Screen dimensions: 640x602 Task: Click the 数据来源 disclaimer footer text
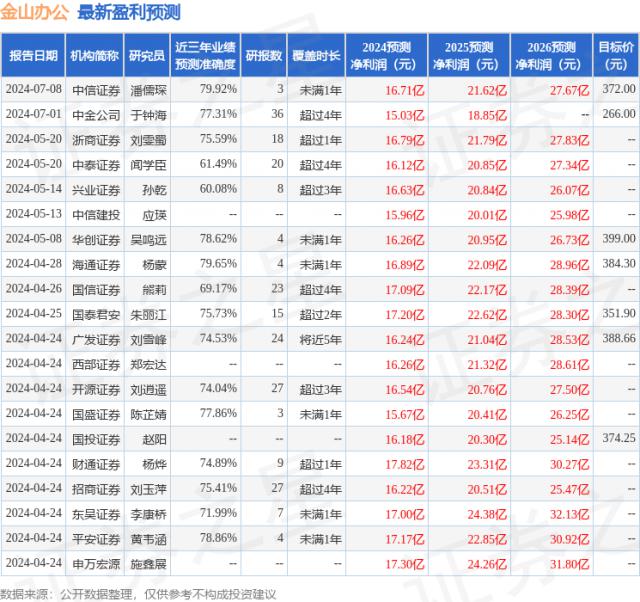tap(138, 594)
